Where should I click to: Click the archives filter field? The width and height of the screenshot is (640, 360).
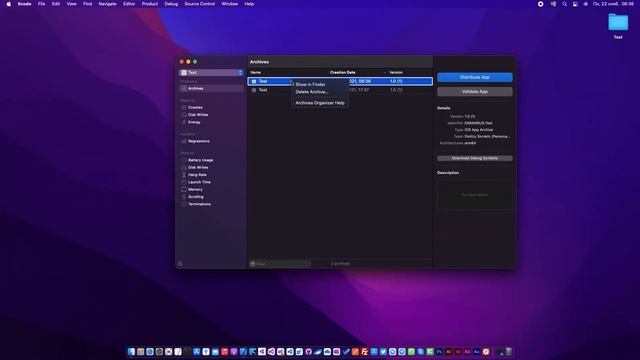tap(280, 264)
